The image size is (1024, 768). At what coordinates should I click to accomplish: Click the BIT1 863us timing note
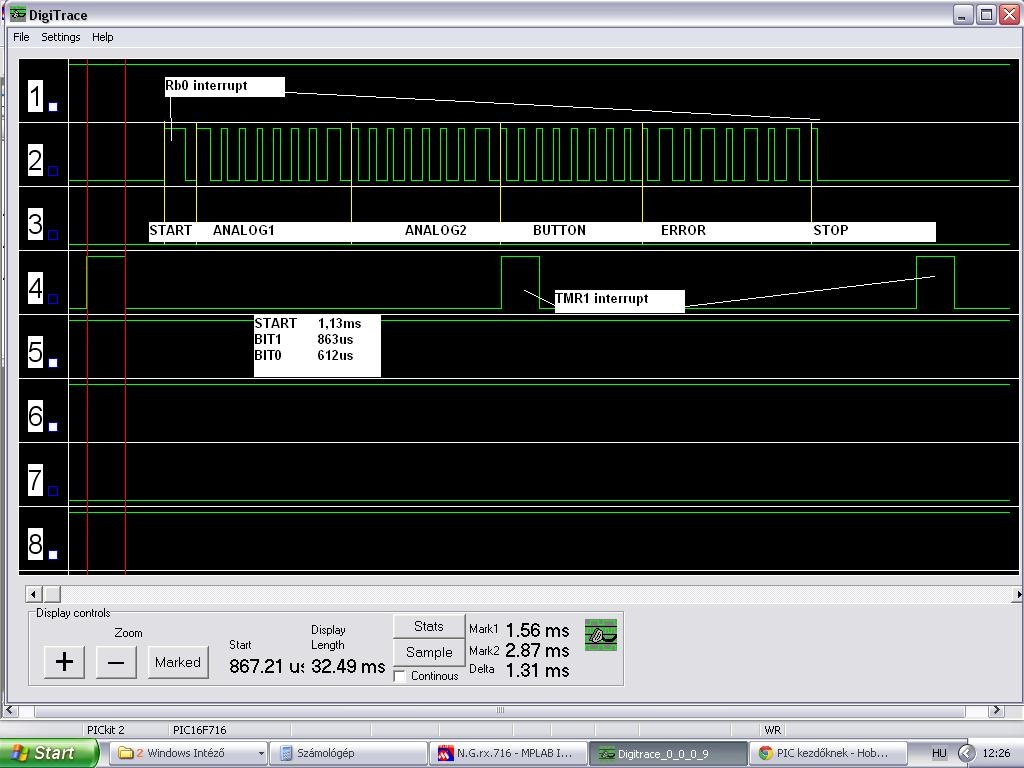click(304, 340)
